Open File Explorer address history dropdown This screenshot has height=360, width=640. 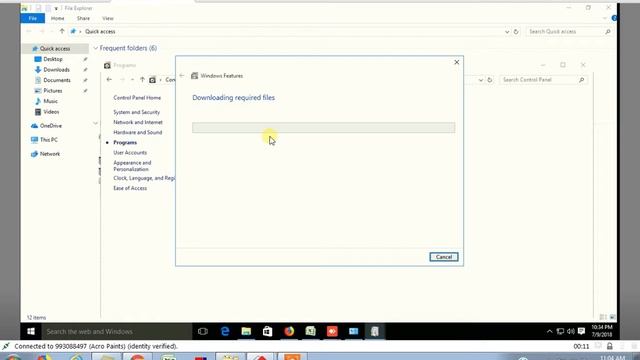click(x=507, y=31)
